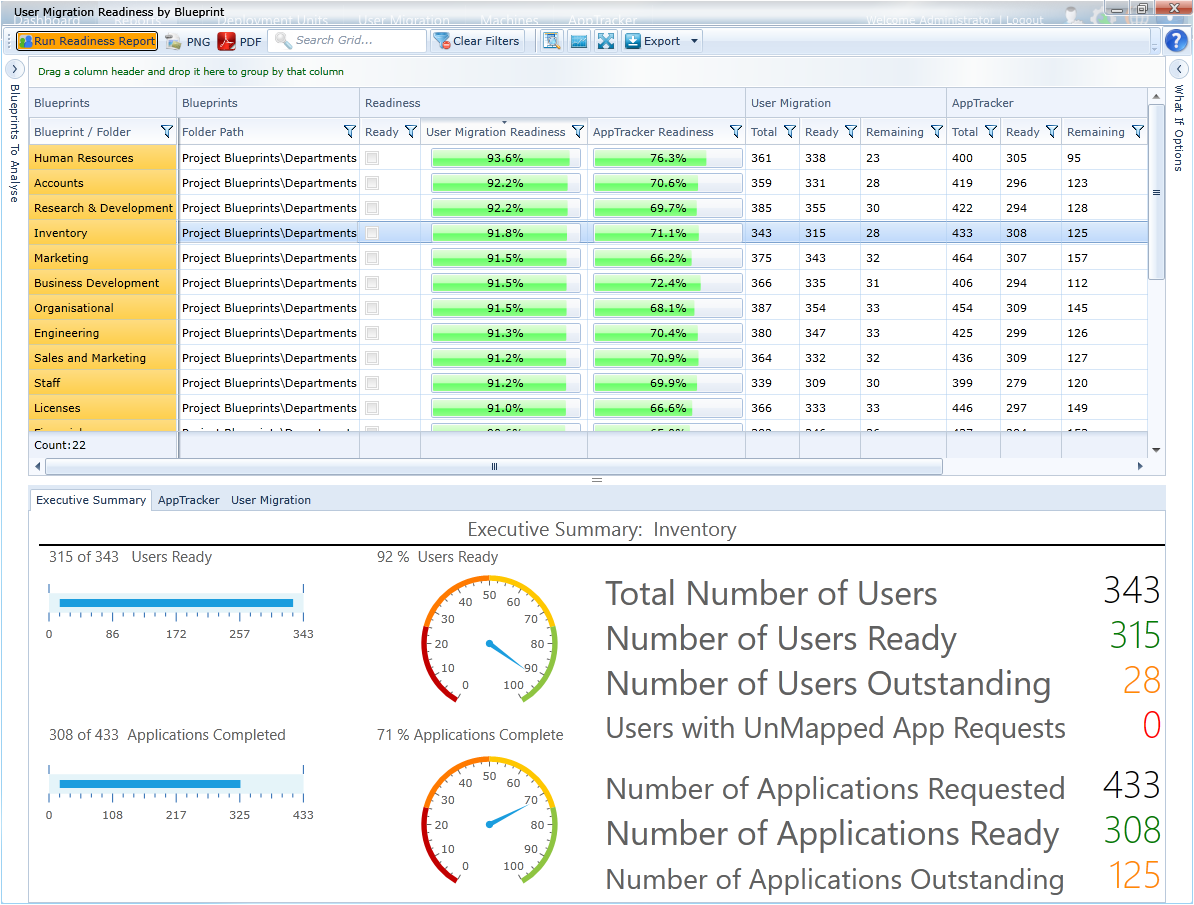Click the grid vertical scrollbar thumb
The image size is (1194, 905).
point(1156,193)
